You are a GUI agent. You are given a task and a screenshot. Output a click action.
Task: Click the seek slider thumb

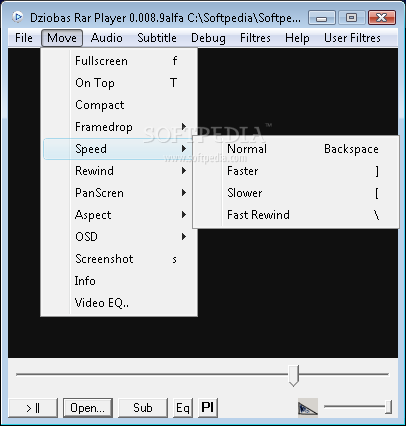[294, 375]
